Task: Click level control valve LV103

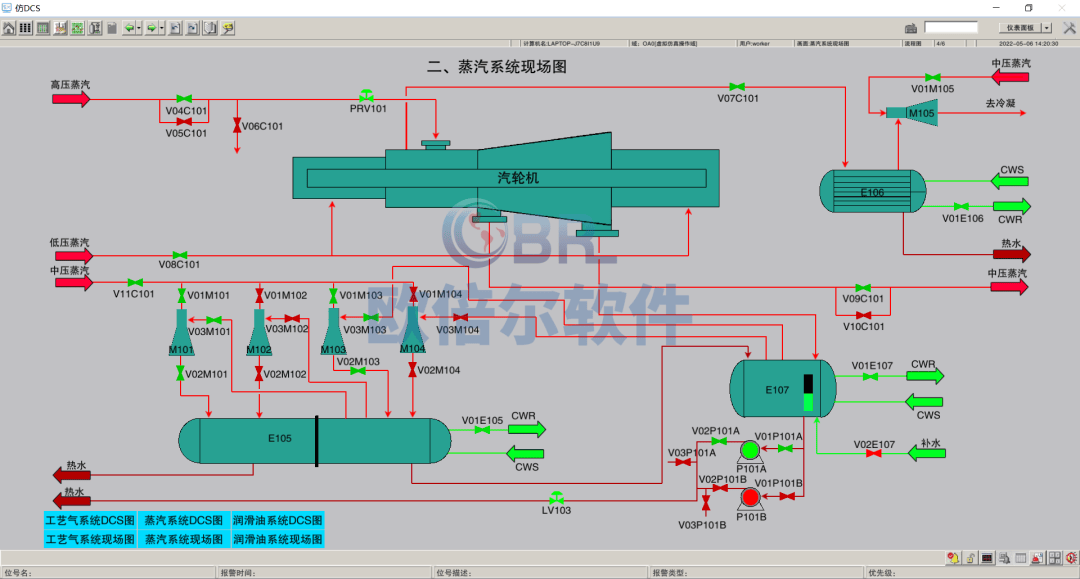Action: [x=557, y=497]
